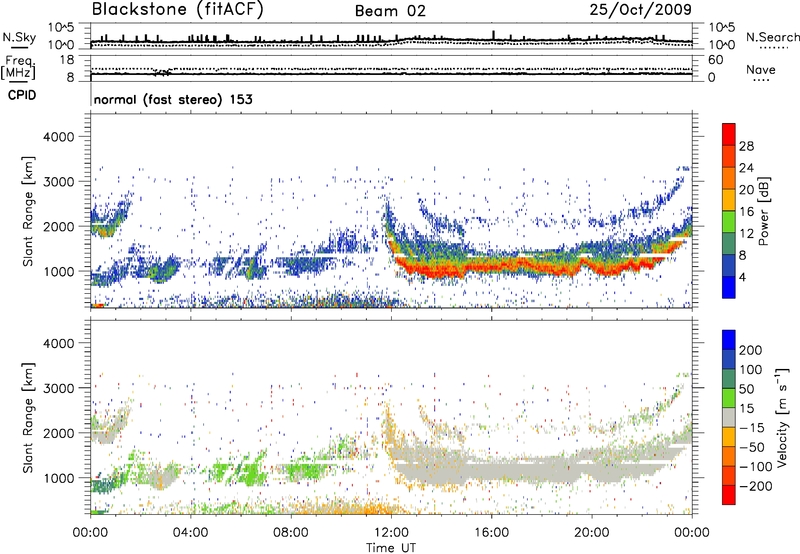Click the date '25/Oct/2009'

[x=641, y=9]
